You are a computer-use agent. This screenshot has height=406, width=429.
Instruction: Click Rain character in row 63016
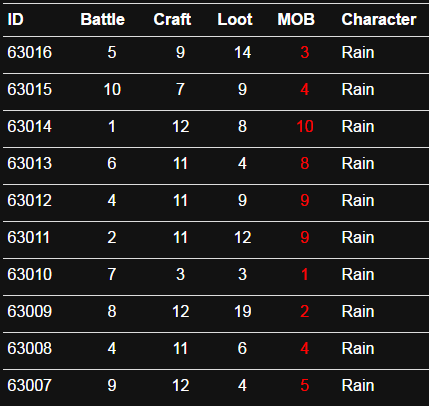click(358, 52)
